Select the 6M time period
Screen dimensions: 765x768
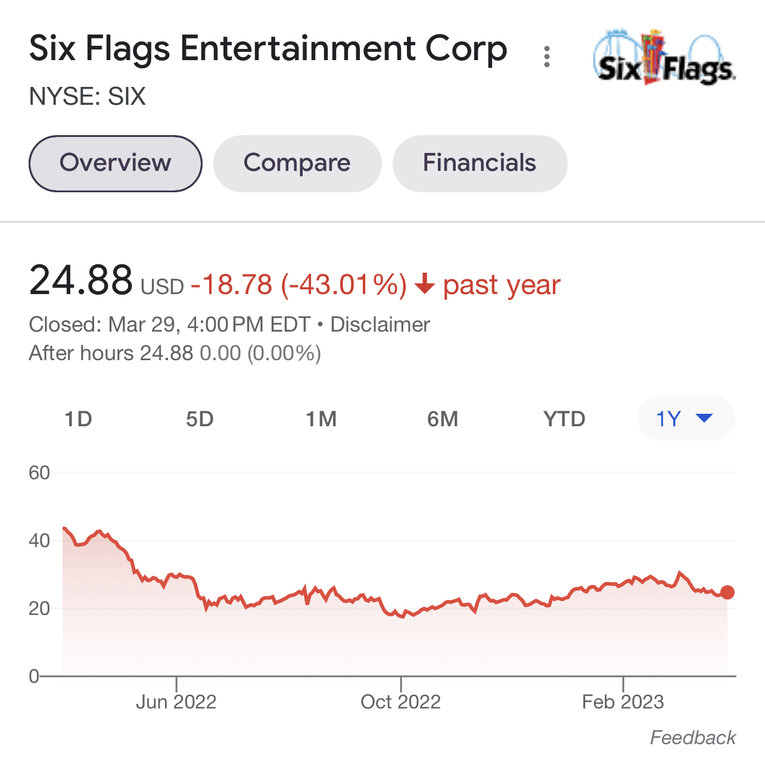pyautogui.click(x=442, y=419)
